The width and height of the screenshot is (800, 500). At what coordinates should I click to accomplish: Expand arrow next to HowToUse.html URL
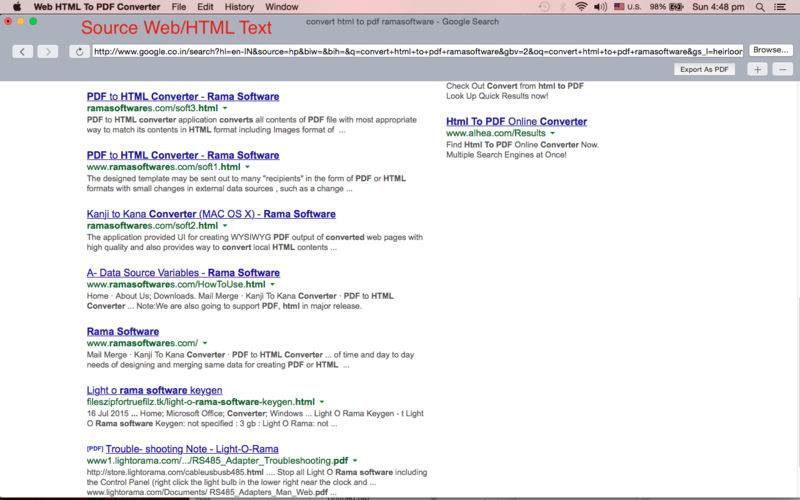point(272,284)
